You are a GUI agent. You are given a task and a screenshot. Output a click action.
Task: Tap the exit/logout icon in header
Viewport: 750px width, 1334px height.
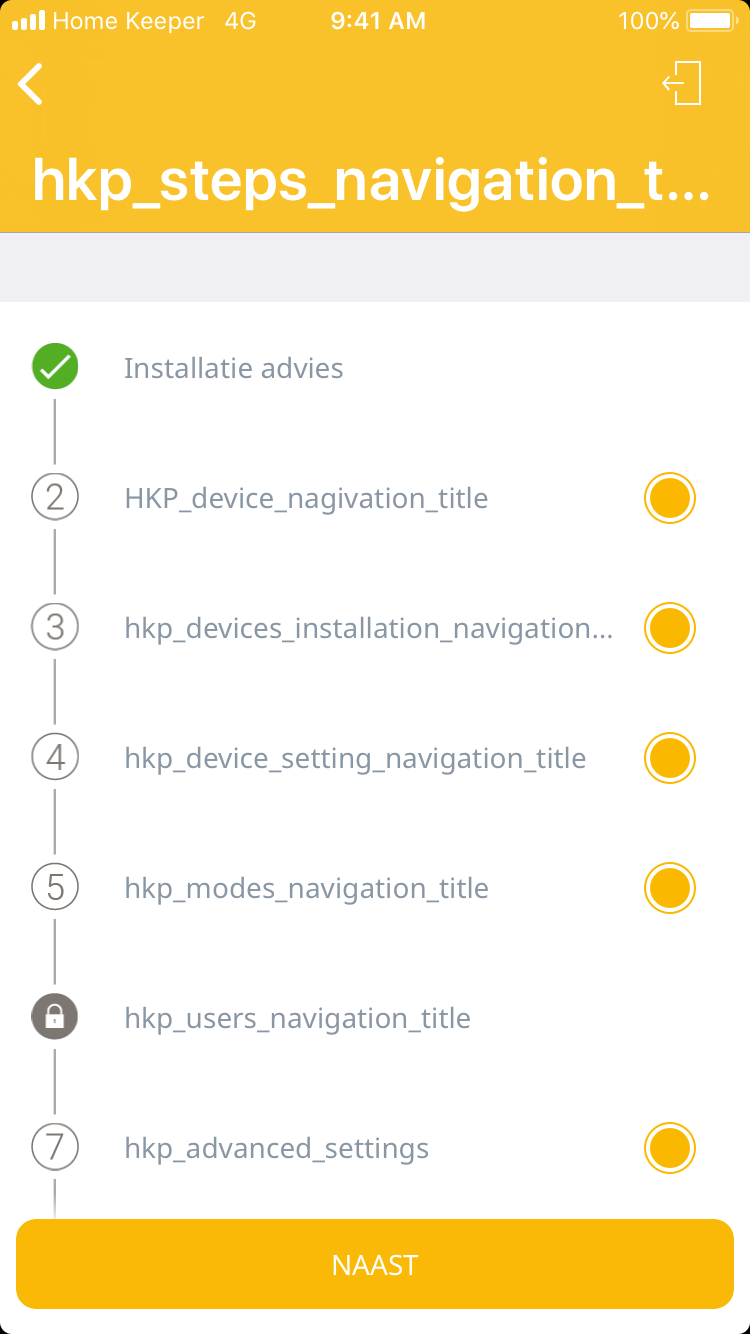coord(683,83)
